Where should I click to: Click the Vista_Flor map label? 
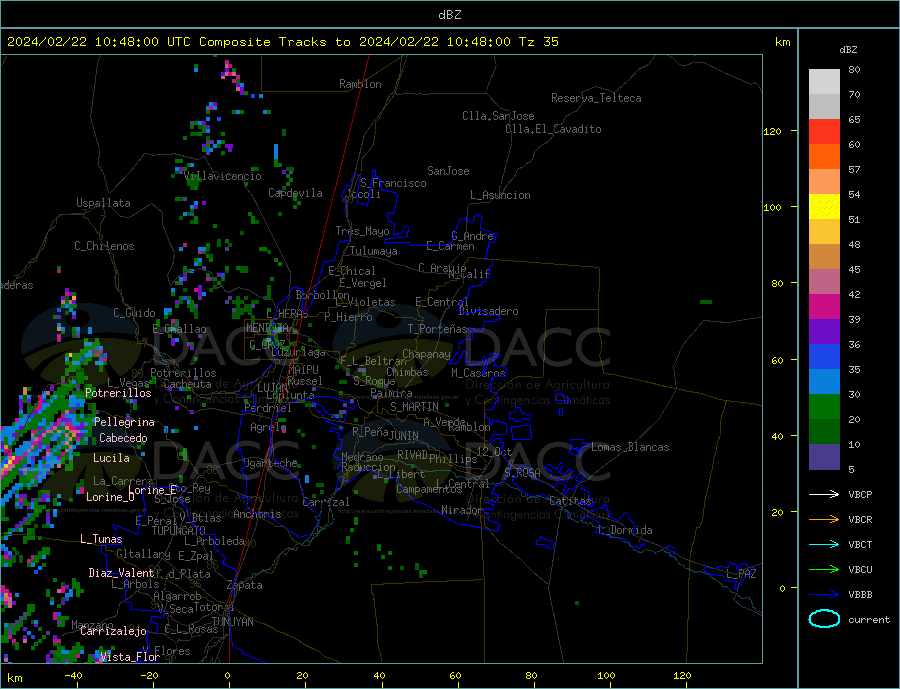click(130, 657)
